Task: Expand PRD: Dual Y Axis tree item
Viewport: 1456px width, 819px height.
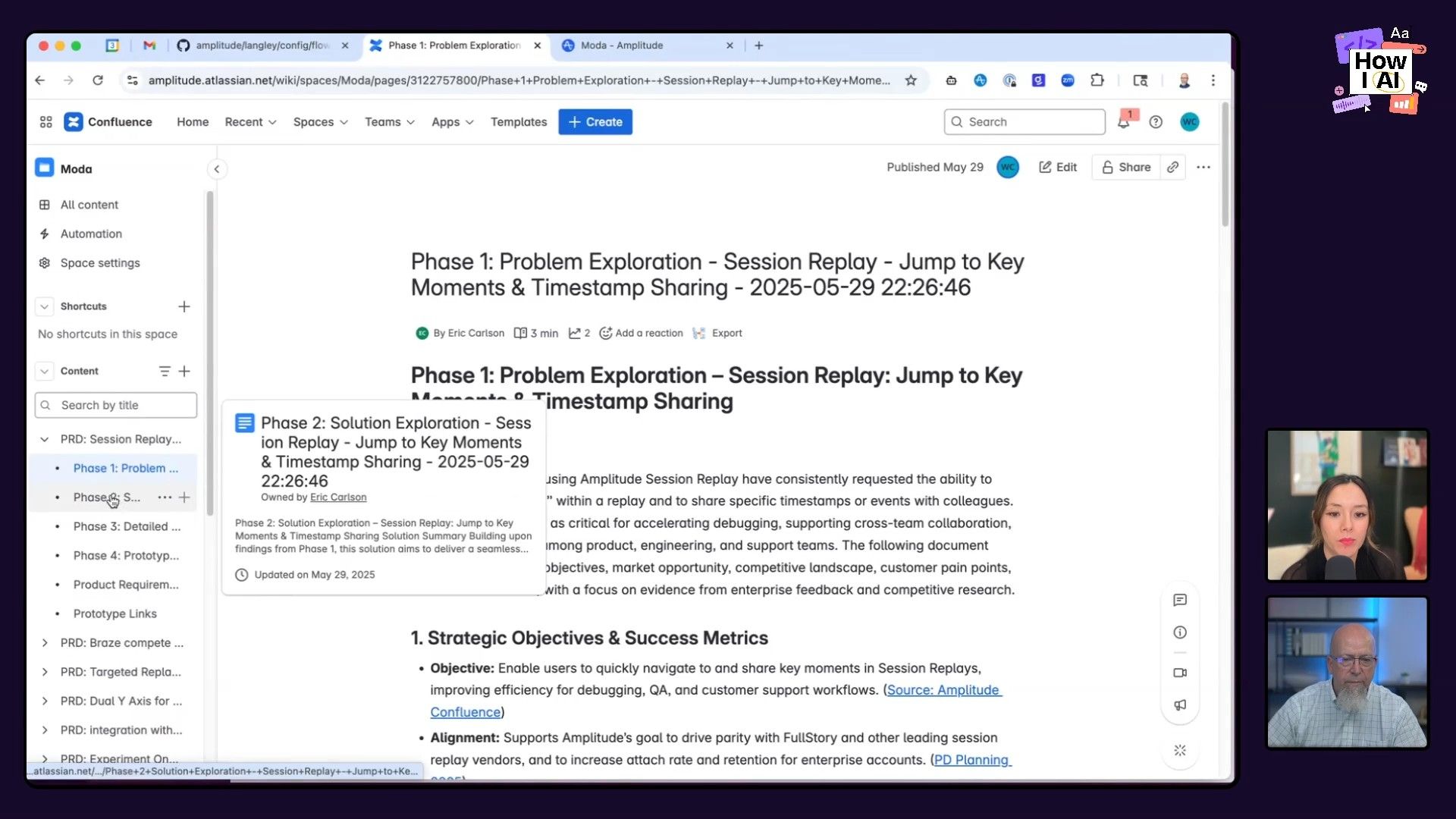Action: (44, 701)
